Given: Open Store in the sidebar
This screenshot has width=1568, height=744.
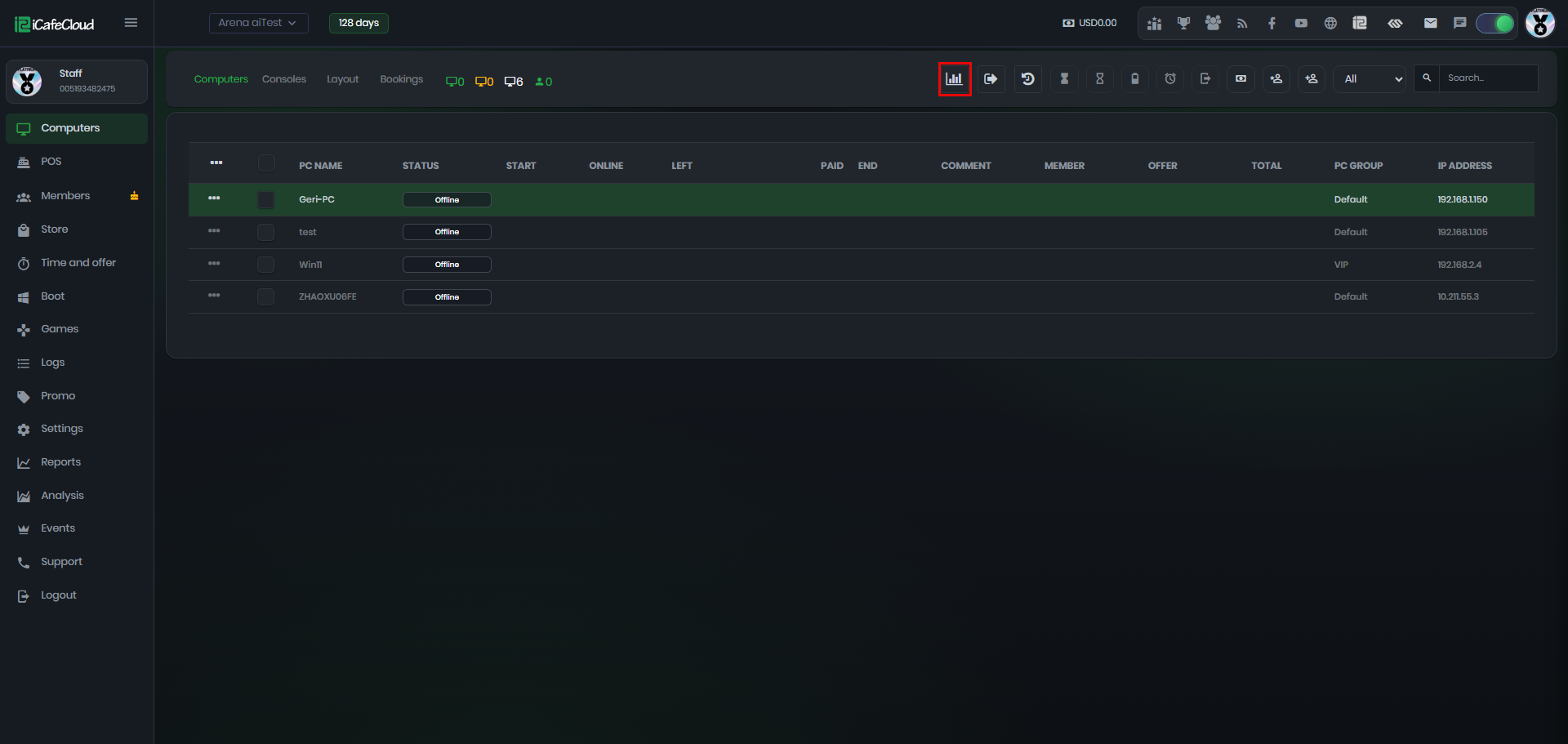Looking at the screenshot, I should click(x=77, y=229).
